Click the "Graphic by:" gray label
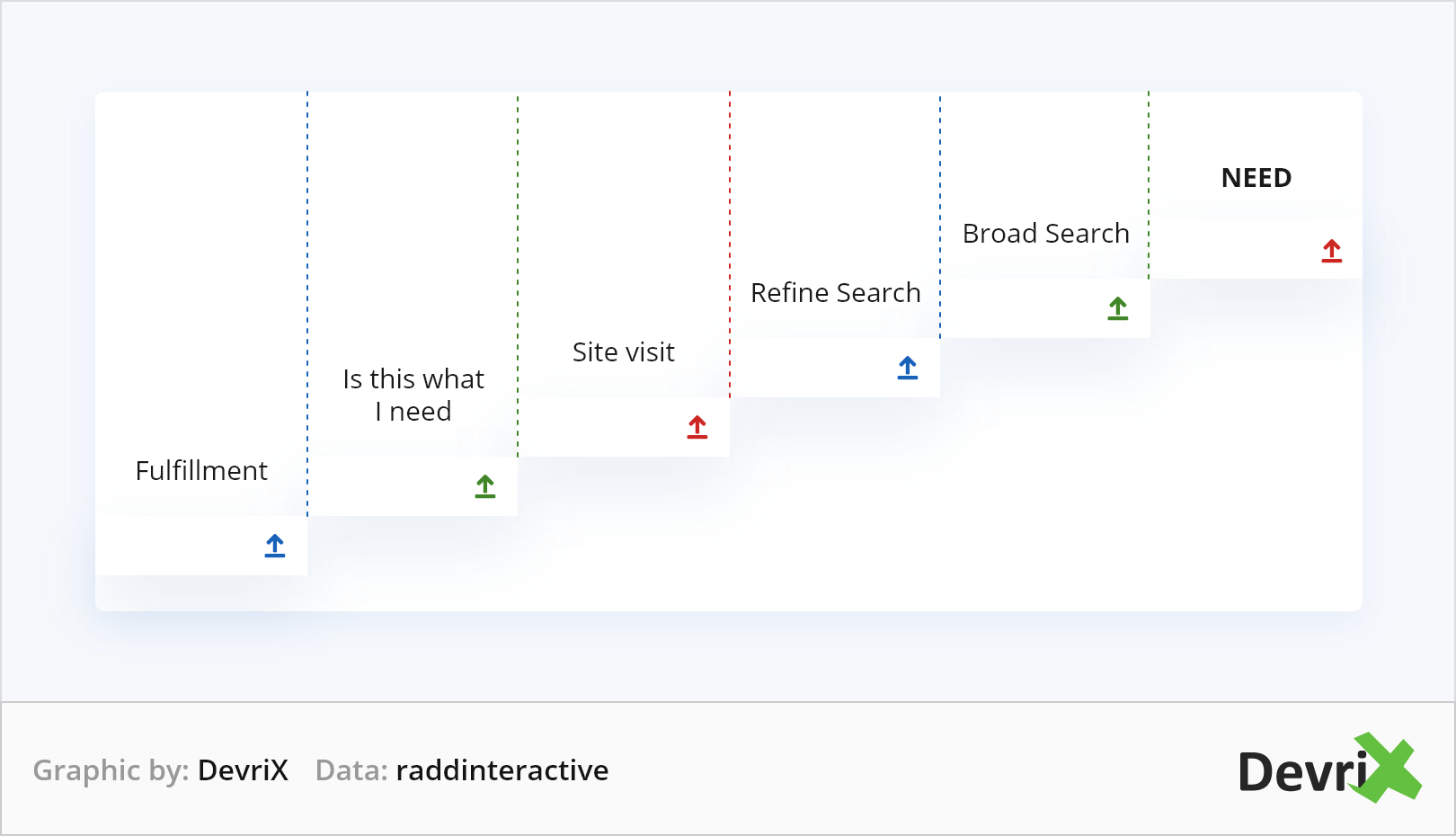 coord(111,770)
